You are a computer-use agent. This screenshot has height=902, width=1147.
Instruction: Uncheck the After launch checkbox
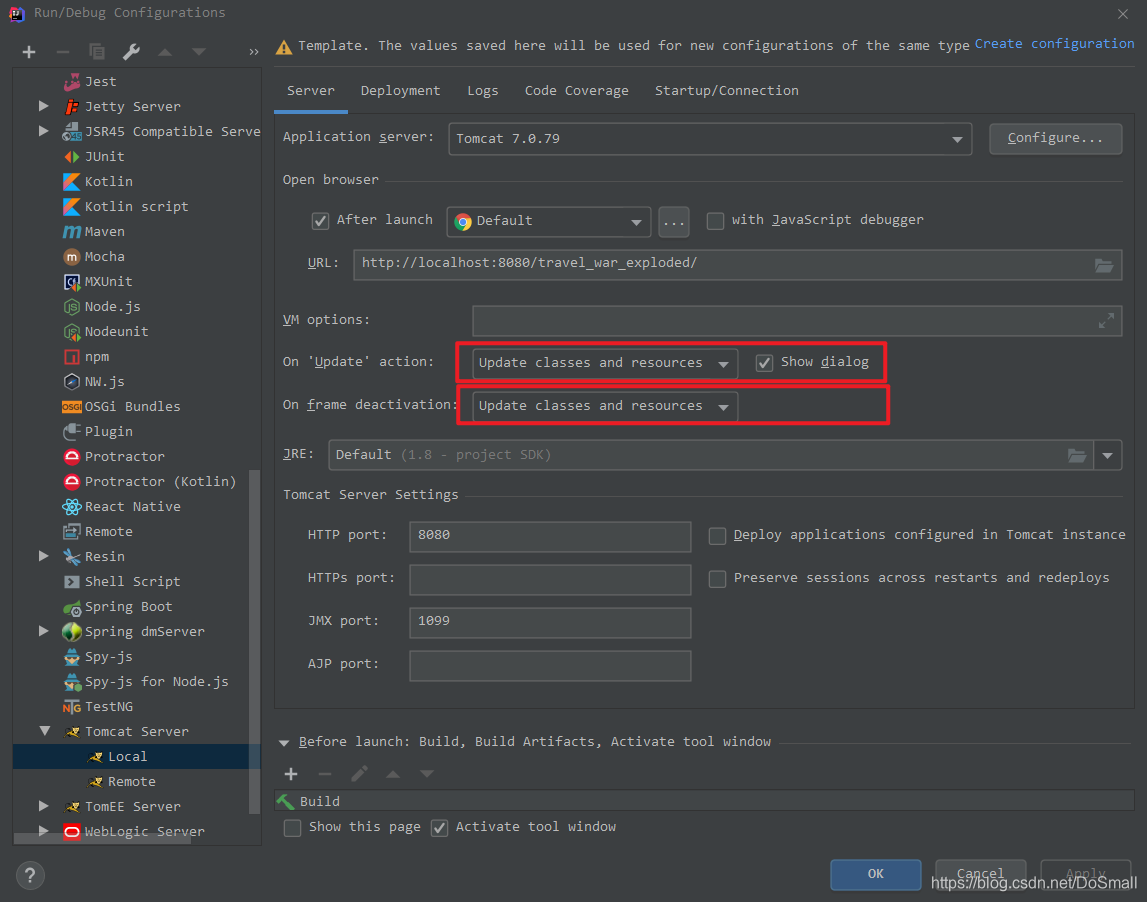point(320,221)
